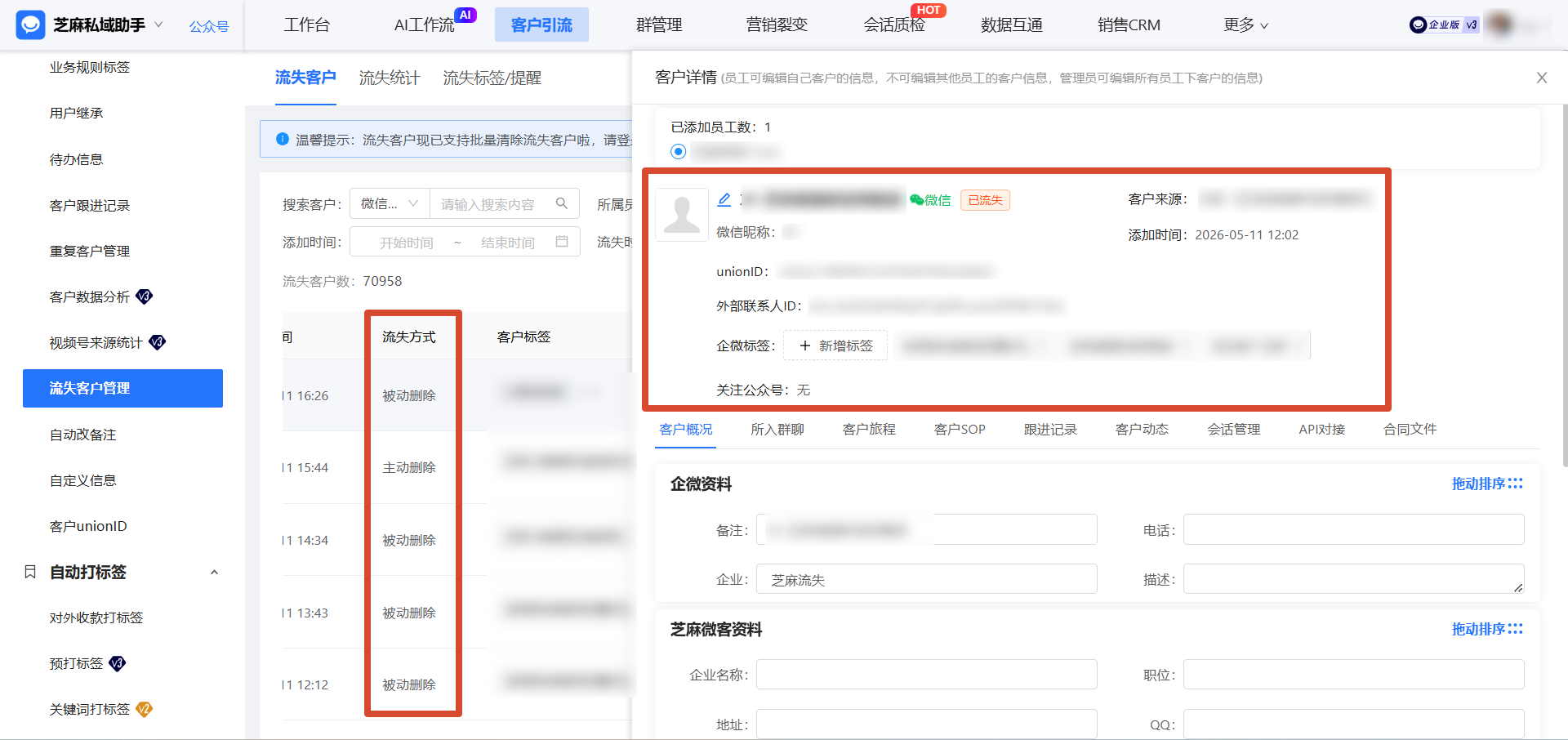Switch to the 跟进记录 tab

1050,429
